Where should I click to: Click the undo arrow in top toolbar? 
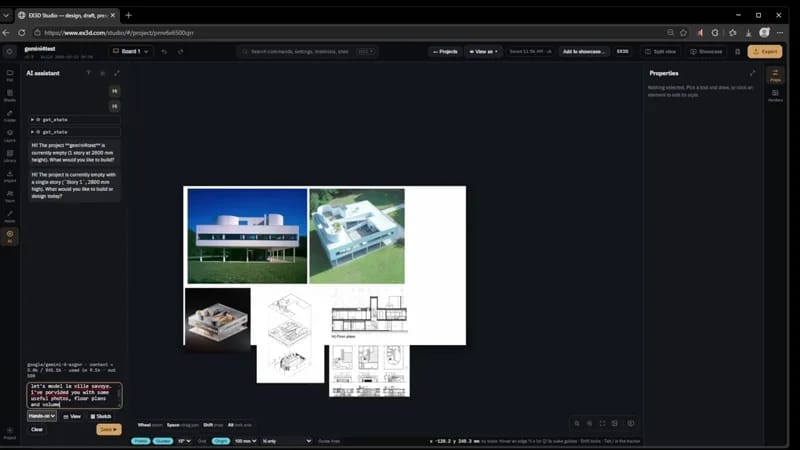(x=164, y=52)
